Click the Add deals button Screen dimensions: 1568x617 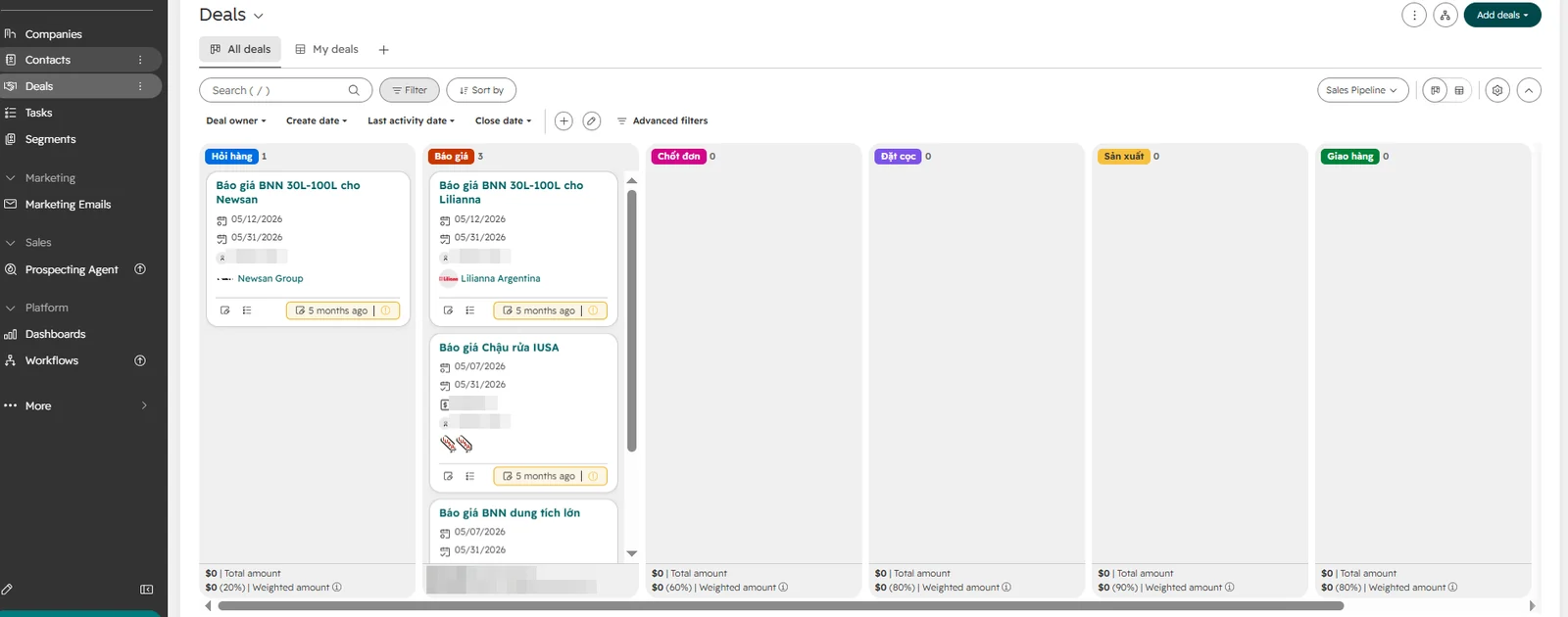click(1502, 15)
